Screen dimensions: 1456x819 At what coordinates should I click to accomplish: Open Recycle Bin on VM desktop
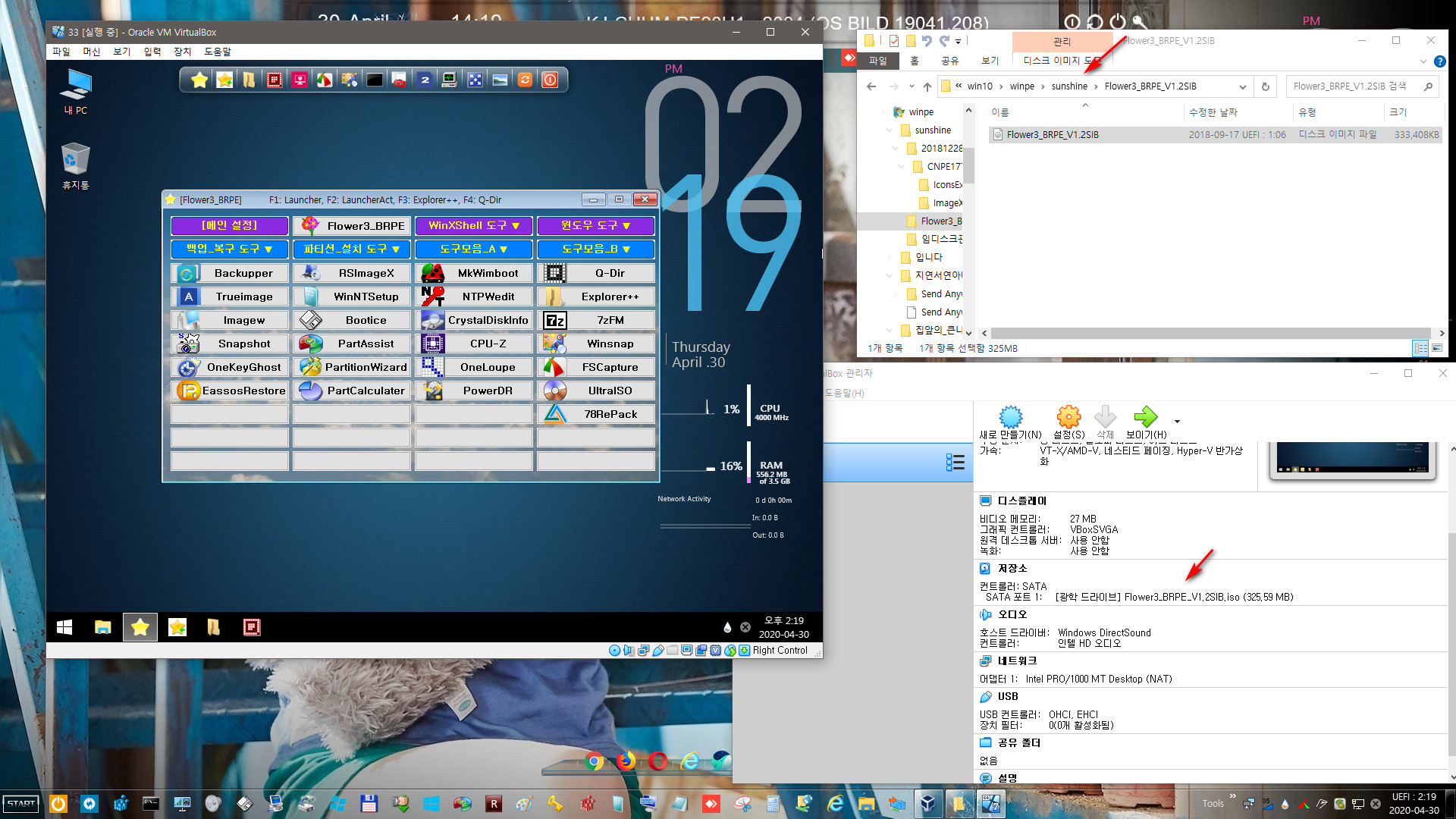(x=76, y=166)
